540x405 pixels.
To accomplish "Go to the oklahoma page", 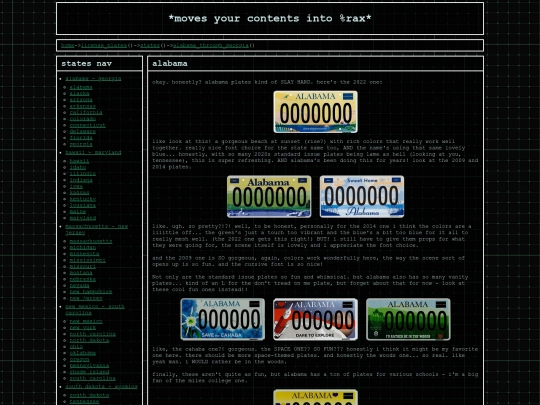I will click(83, 353).
